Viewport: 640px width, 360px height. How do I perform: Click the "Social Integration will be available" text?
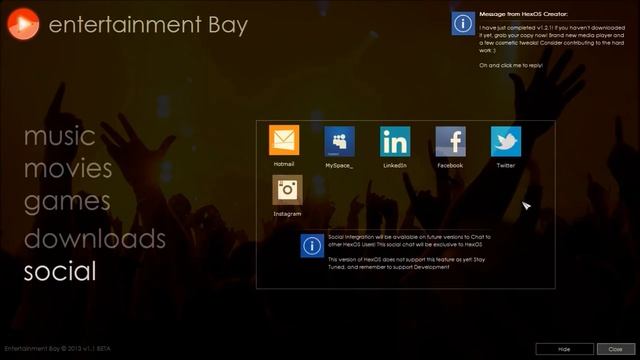coord(409,240)
